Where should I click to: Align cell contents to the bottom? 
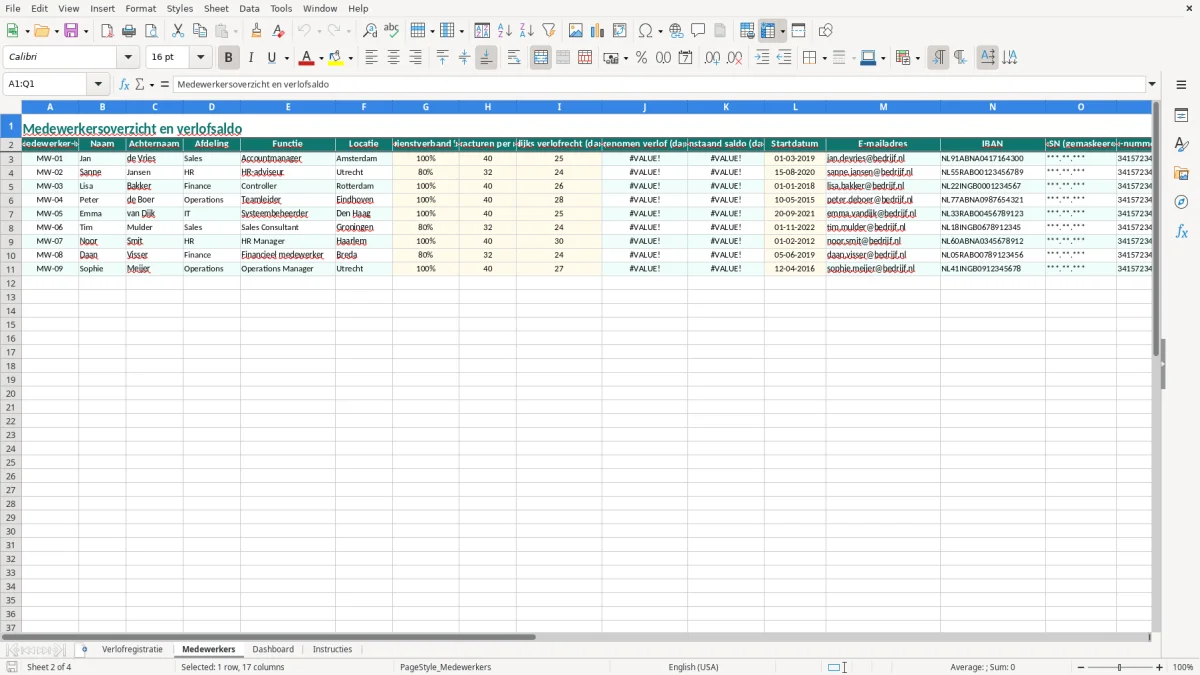486,58
